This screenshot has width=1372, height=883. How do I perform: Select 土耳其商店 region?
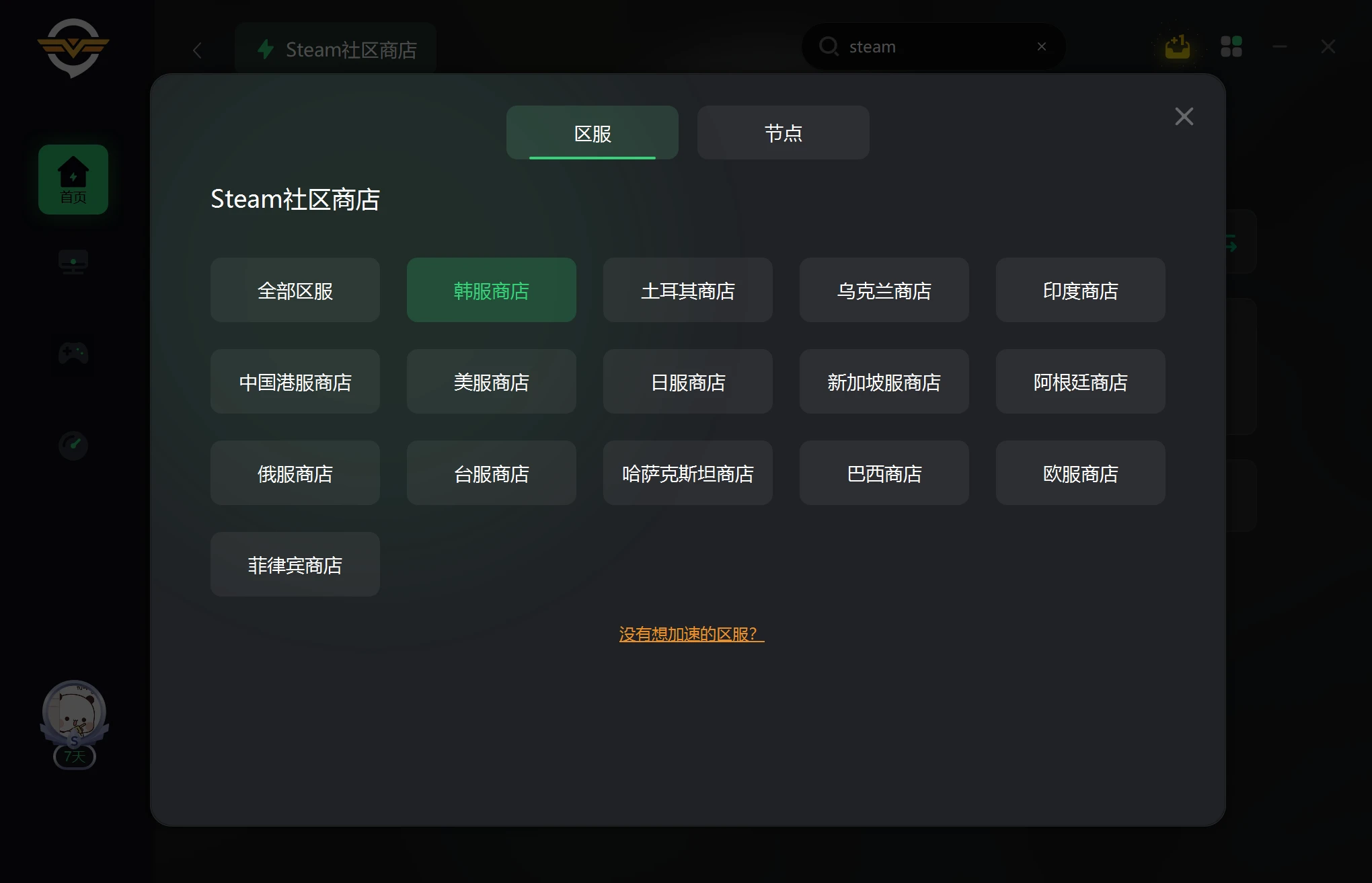(x=688, y=290)
